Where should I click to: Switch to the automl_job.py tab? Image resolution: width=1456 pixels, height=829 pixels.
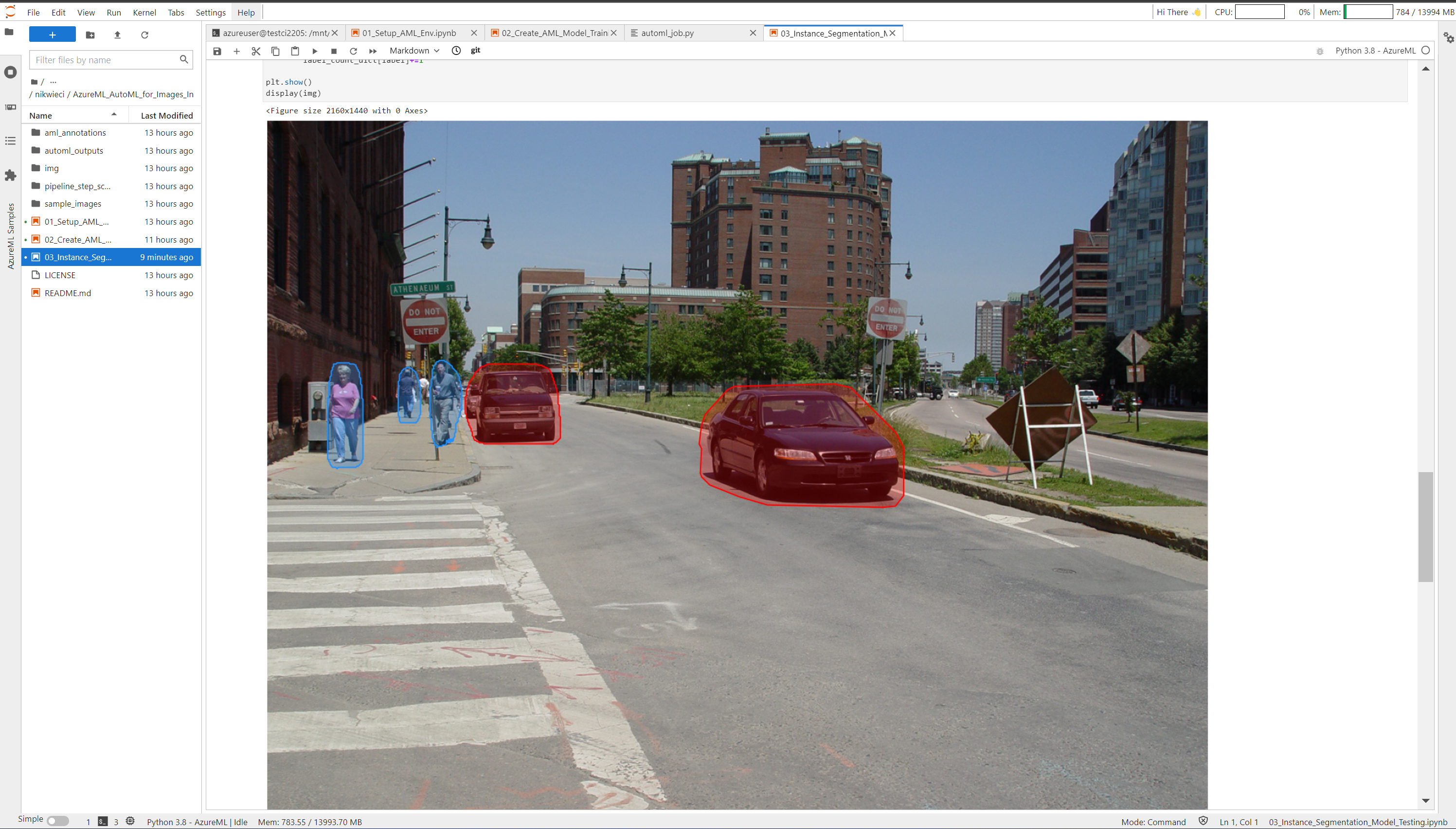(667, 33)
